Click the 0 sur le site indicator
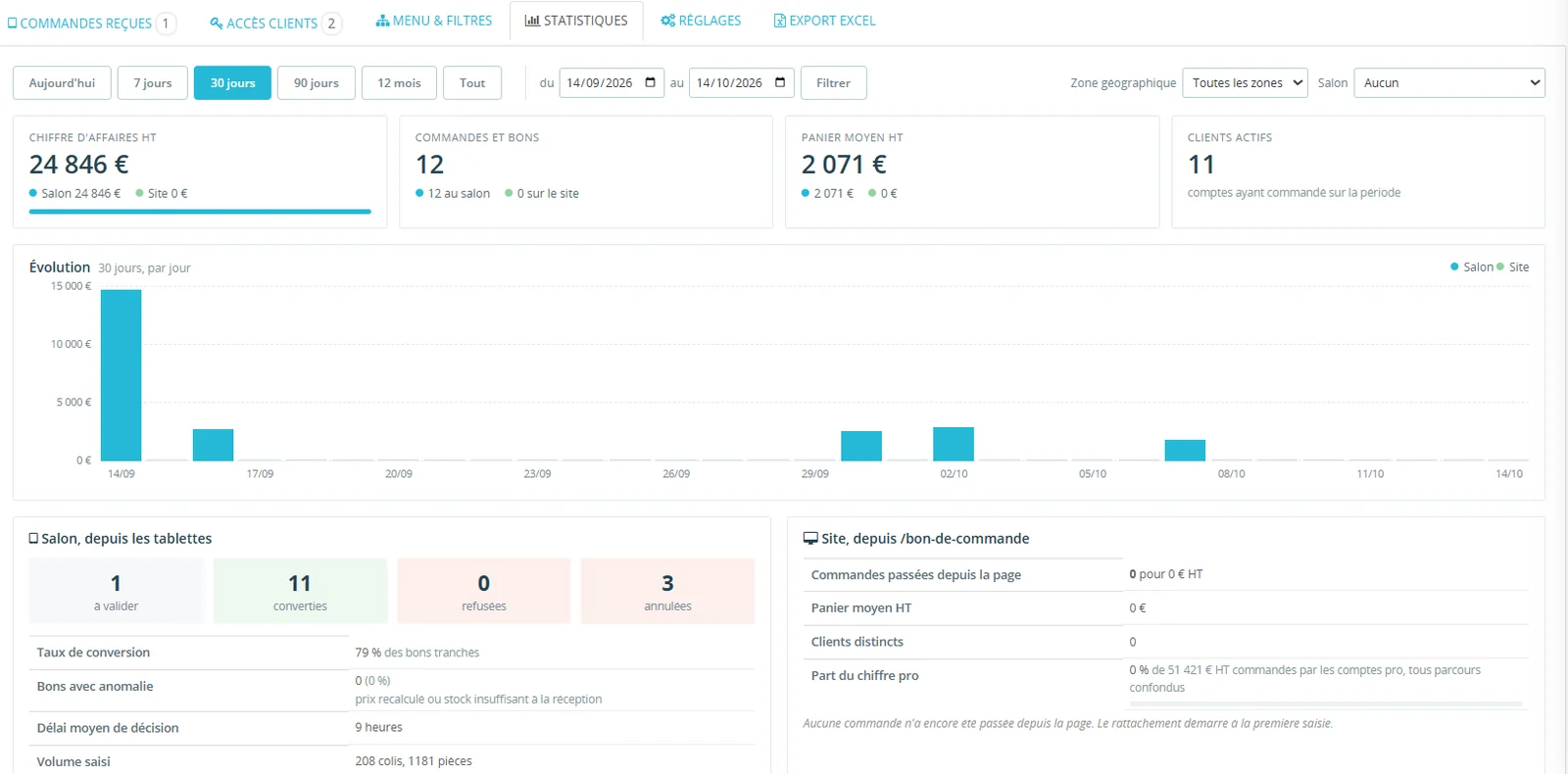The image size is (1568, 774). (542, 194)
